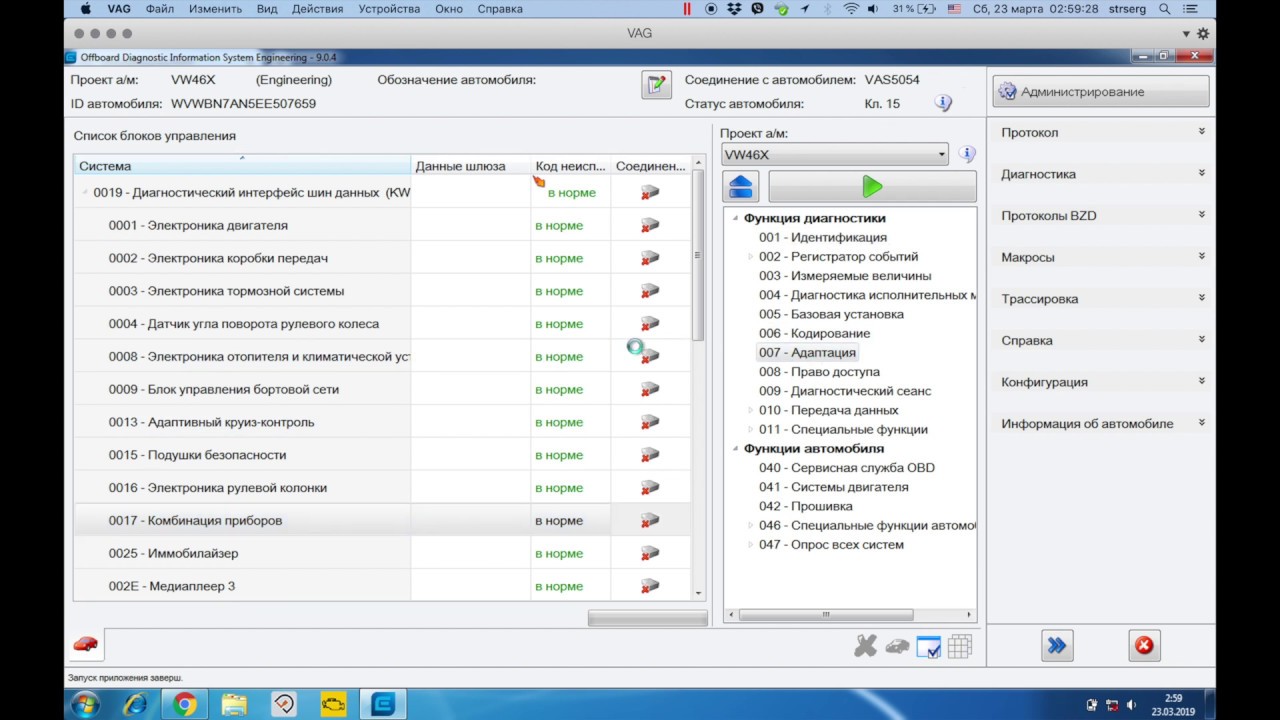
Task: Open Windows Explorer folder in taskbar
Action: [x=234, y=705]
